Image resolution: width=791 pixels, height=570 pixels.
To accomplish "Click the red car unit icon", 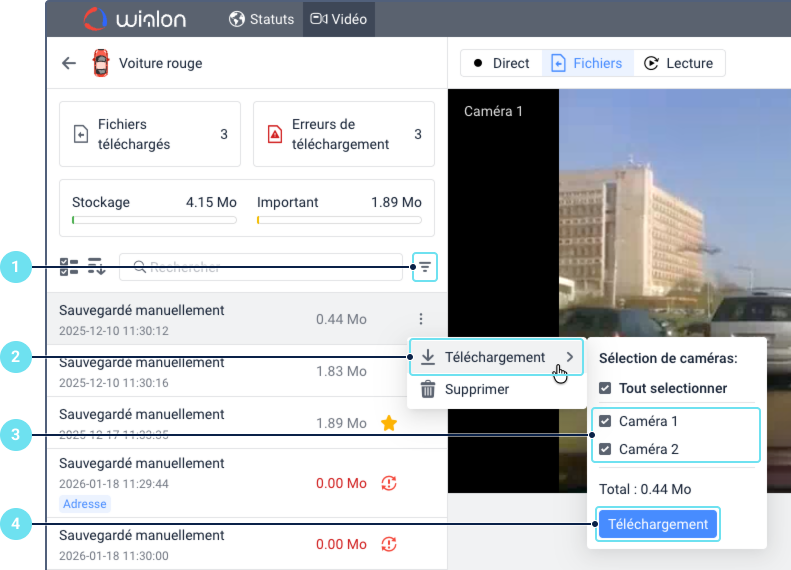I will [x=101, y=63].
